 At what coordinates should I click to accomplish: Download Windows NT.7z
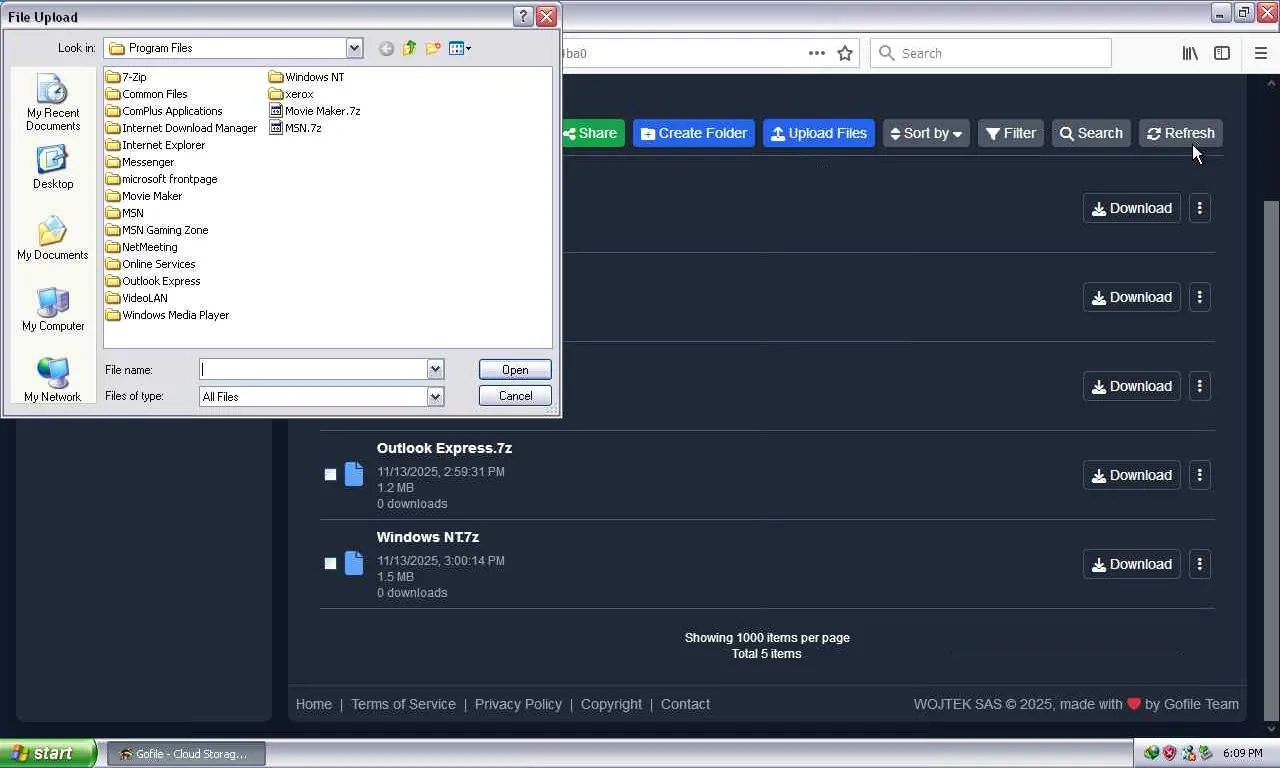pyautogui.click(x=1132, y=564)
